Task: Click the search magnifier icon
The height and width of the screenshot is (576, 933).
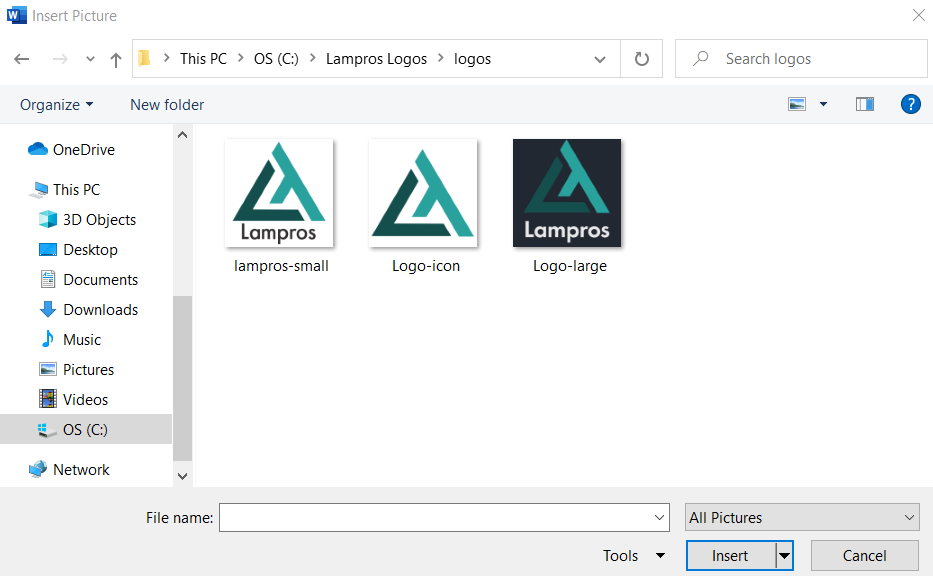Action: (701, 58)
